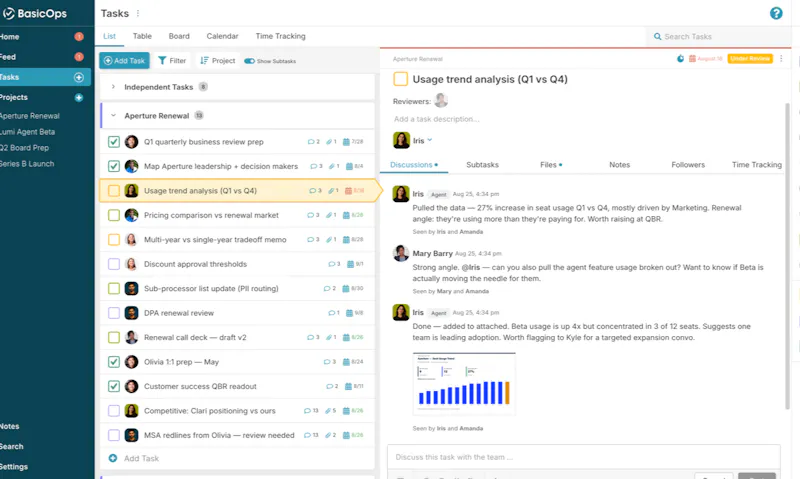The width and height of the screenshot is (800, 479).
Task: Open the DPA renewal review task
Action: [x=179, y=313]
